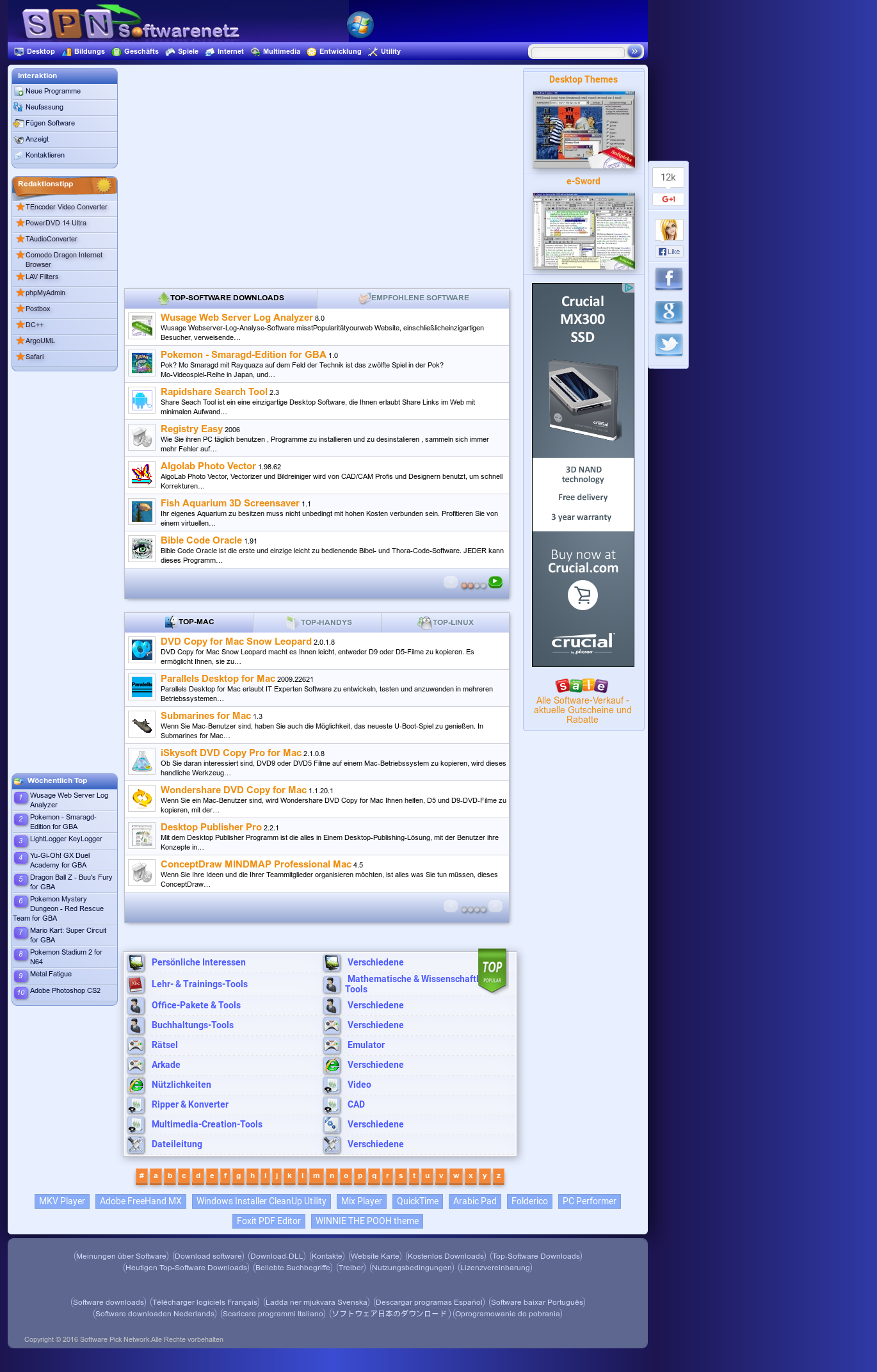
Task: Click in the search input field
Action: (577, 52)
